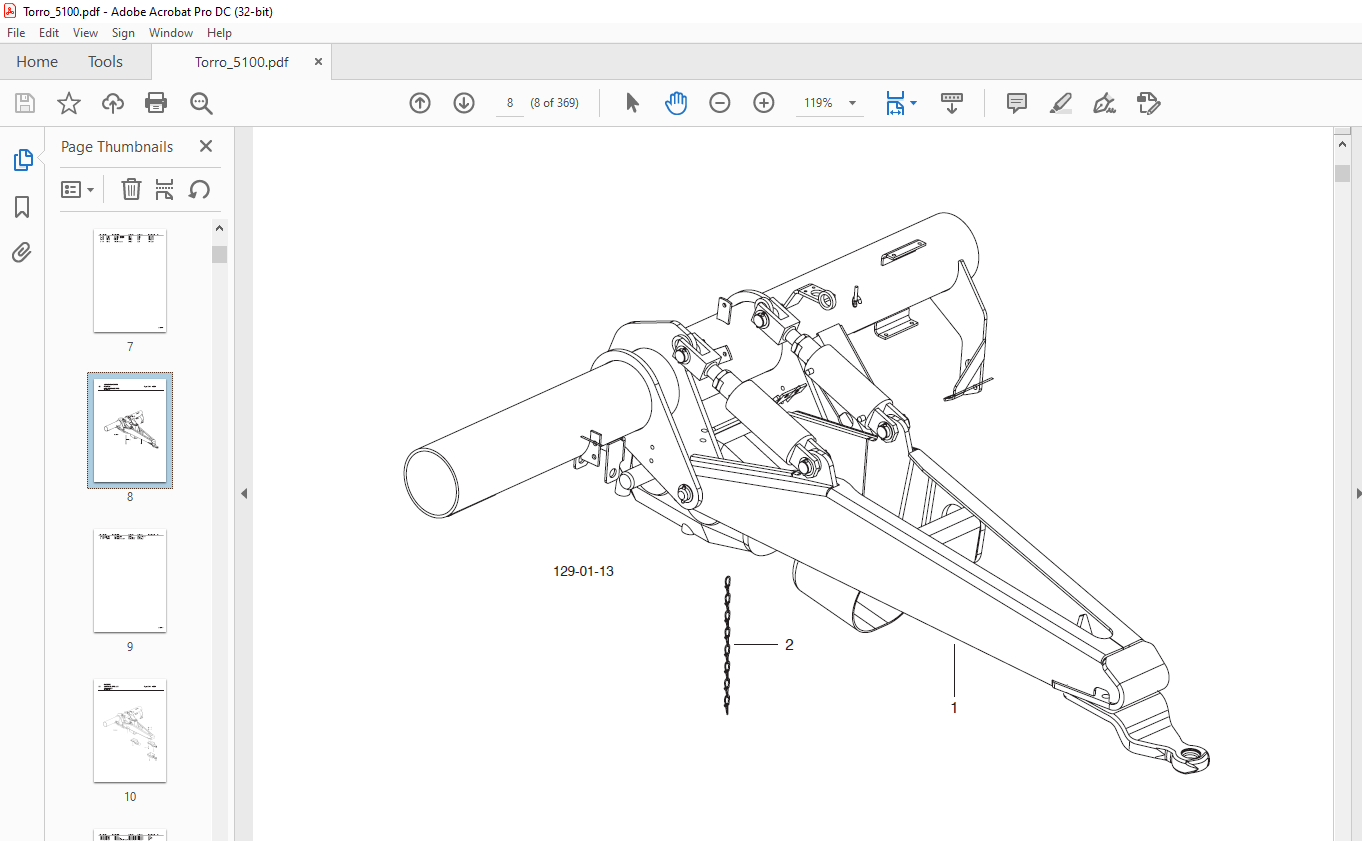Add document to favorites with star icon
Viewport: 1362px width, 841px height.
pos(68,103)
